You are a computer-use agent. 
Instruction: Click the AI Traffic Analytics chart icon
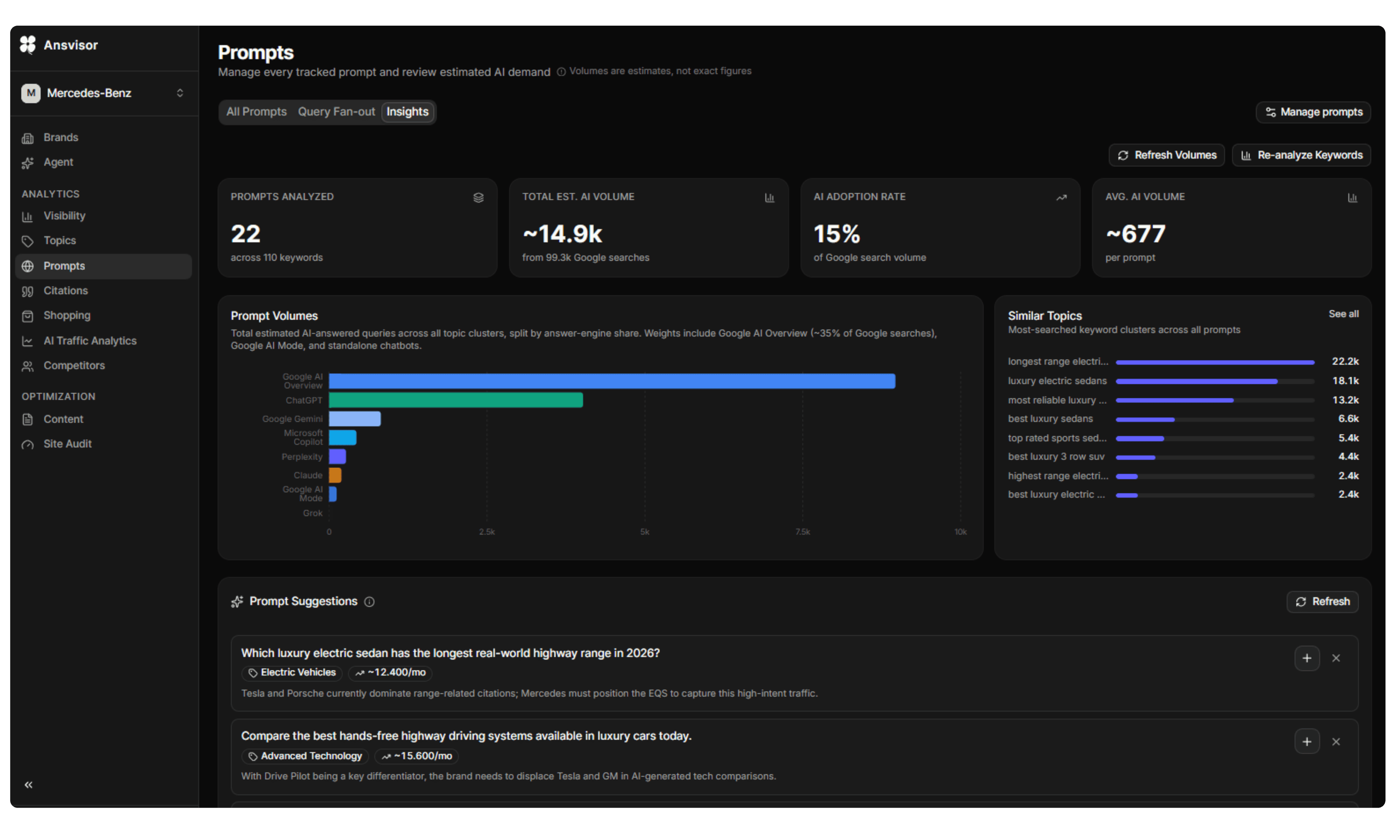point(27,341)
